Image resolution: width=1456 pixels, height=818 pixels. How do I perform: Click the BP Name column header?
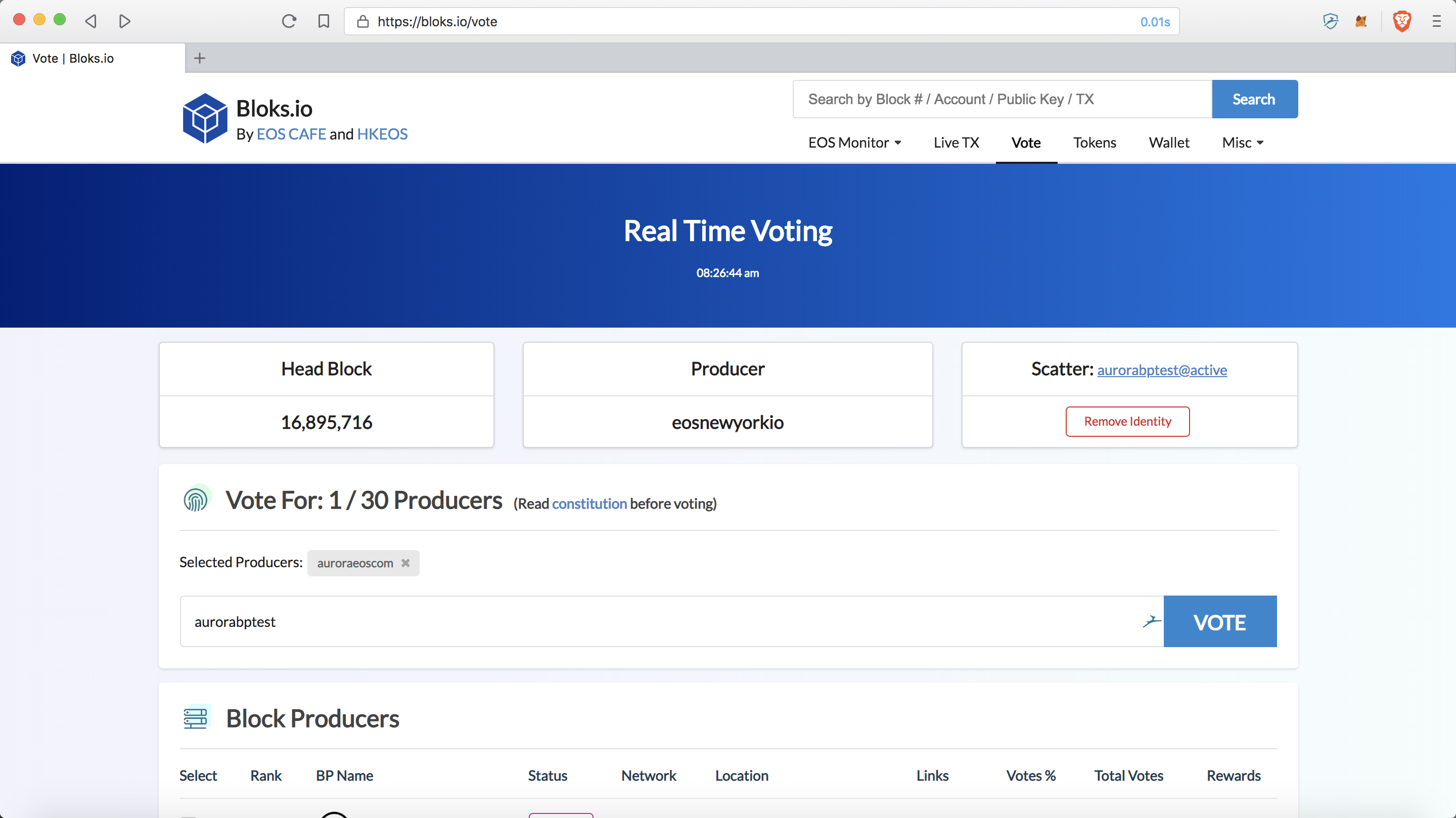(x=344, y=775)
